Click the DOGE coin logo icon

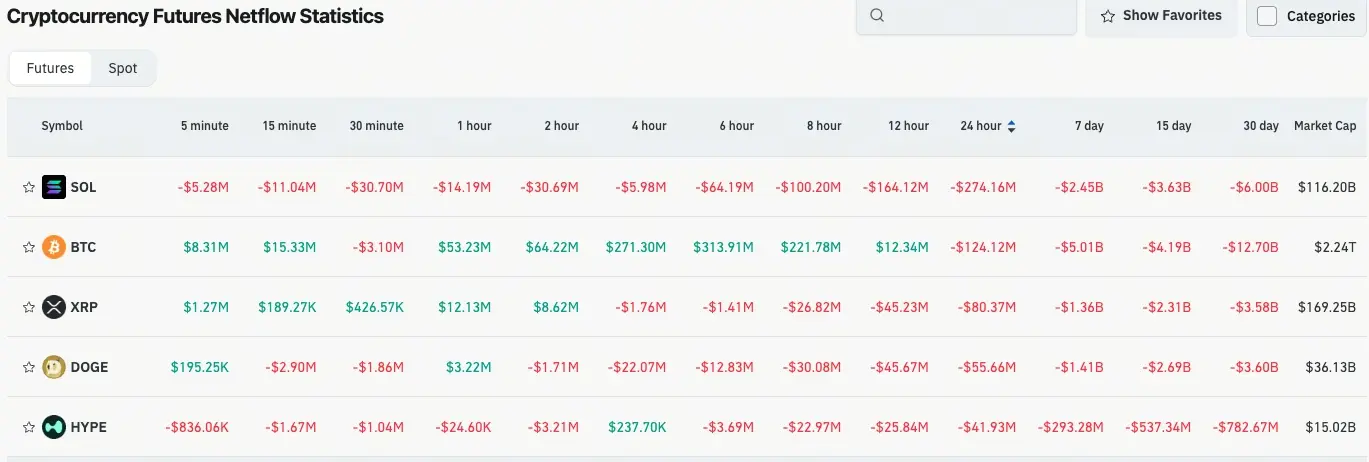(54, 367)
